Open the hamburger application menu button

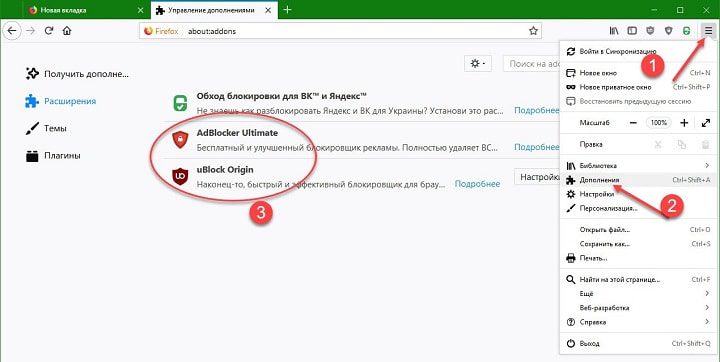(x=709, y=31)
